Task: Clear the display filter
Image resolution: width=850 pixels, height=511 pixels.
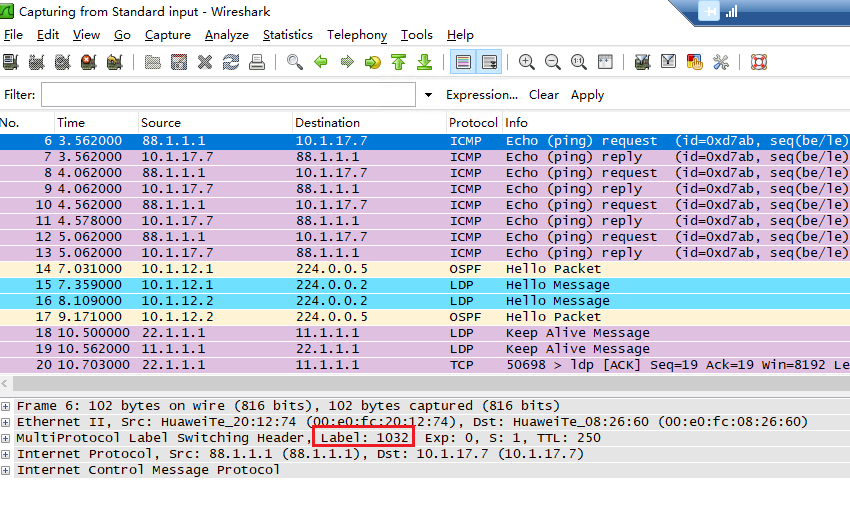Action: pyautogui.click(x=544, y=95)
